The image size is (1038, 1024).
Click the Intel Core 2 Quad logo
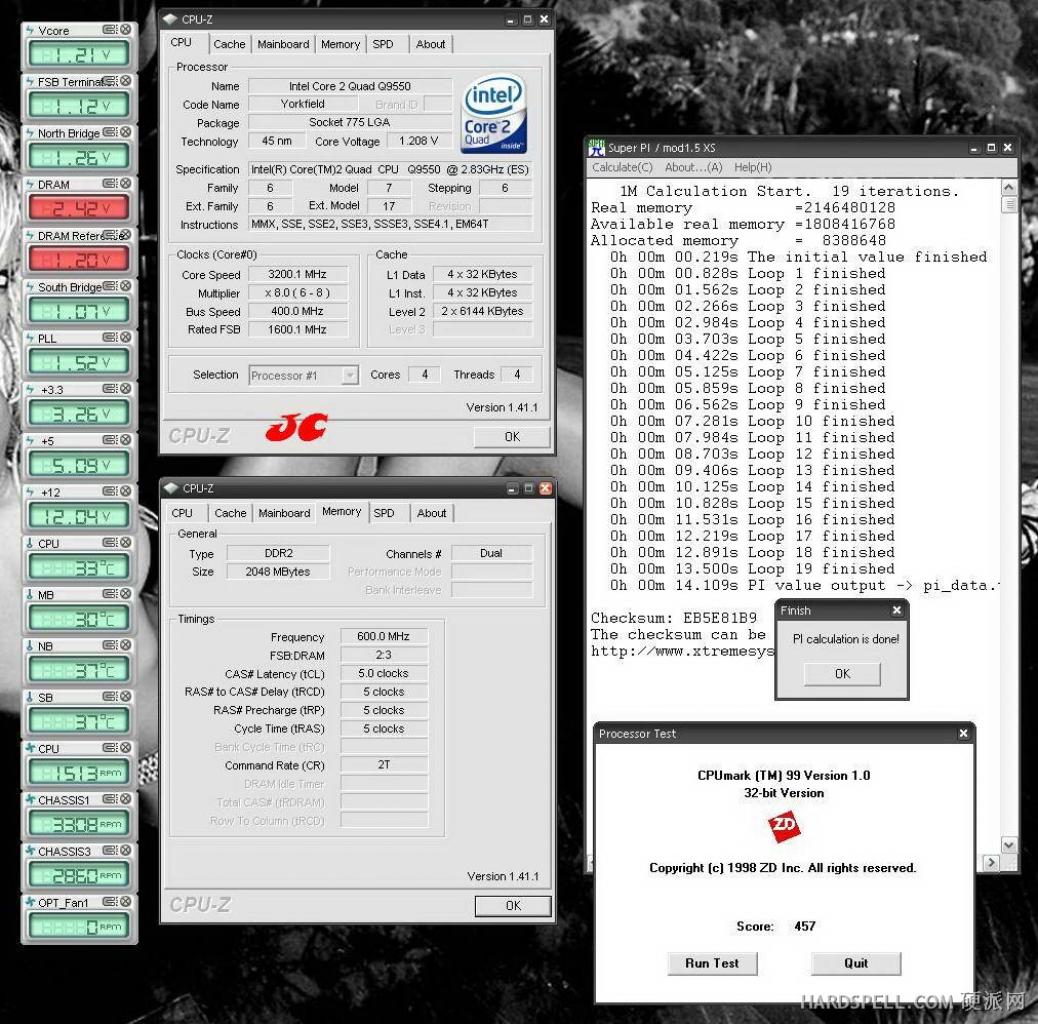[x=495, y=114]
